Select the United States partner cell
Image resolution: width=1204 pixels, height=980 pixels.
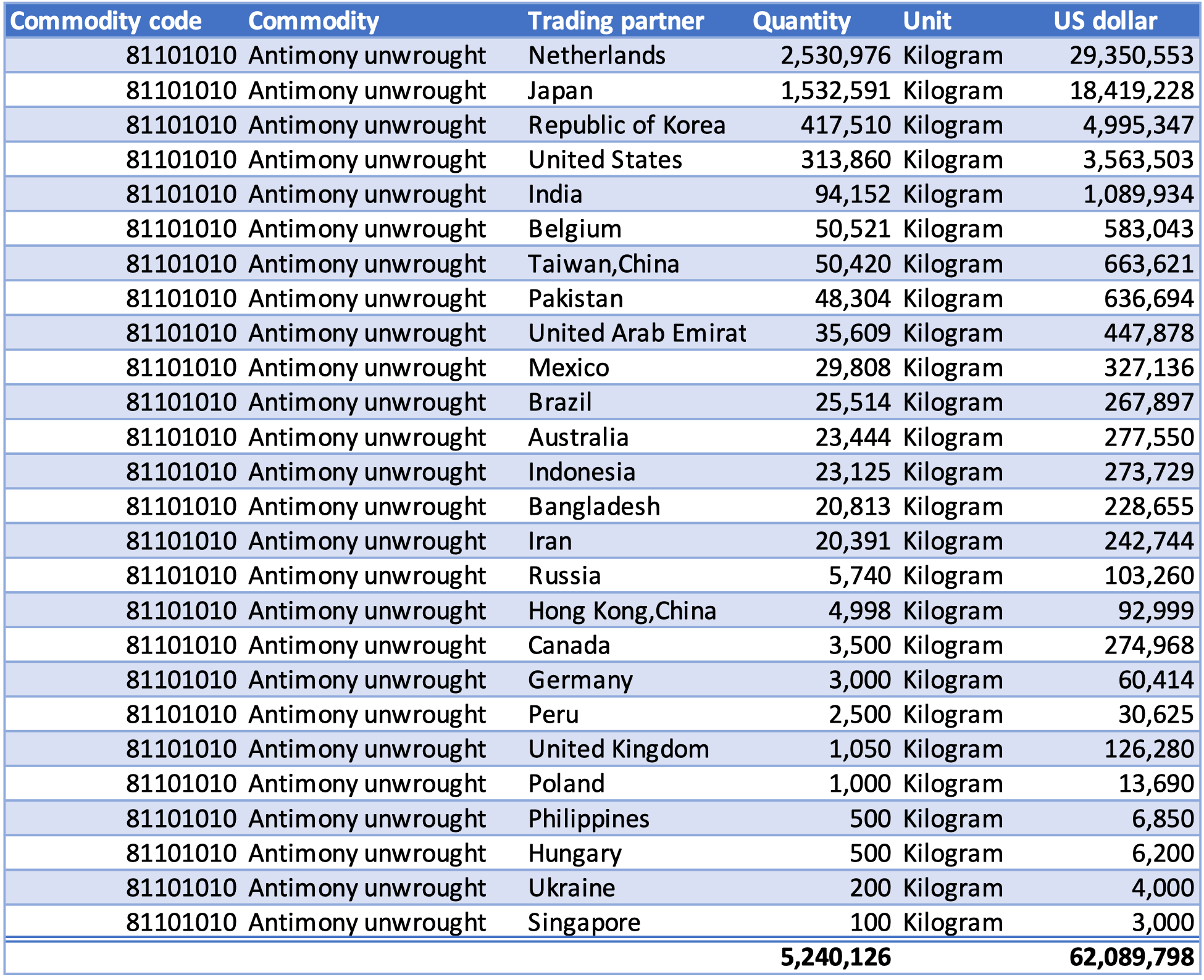click(x=605, y=160)
